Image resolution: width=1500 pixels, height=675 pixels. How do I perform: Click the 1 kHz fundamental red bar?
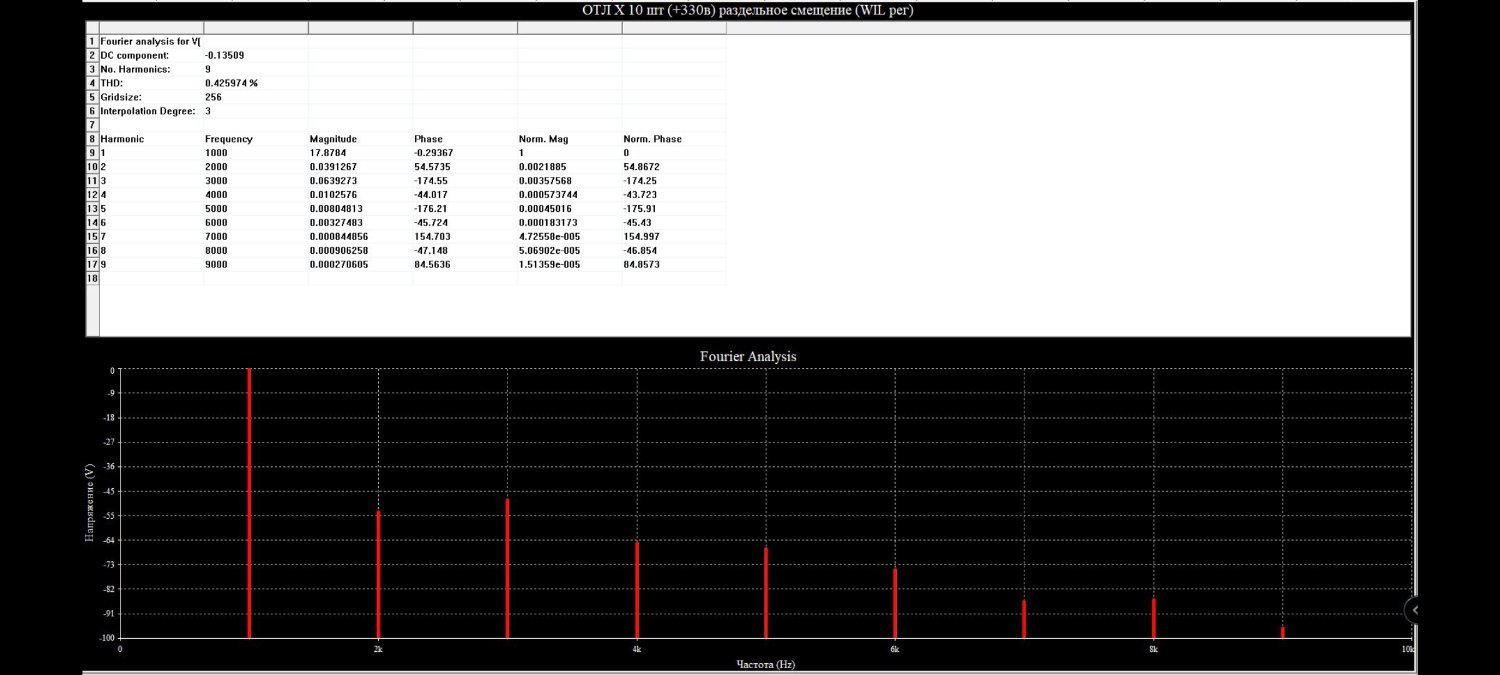(x=249, y=503)
